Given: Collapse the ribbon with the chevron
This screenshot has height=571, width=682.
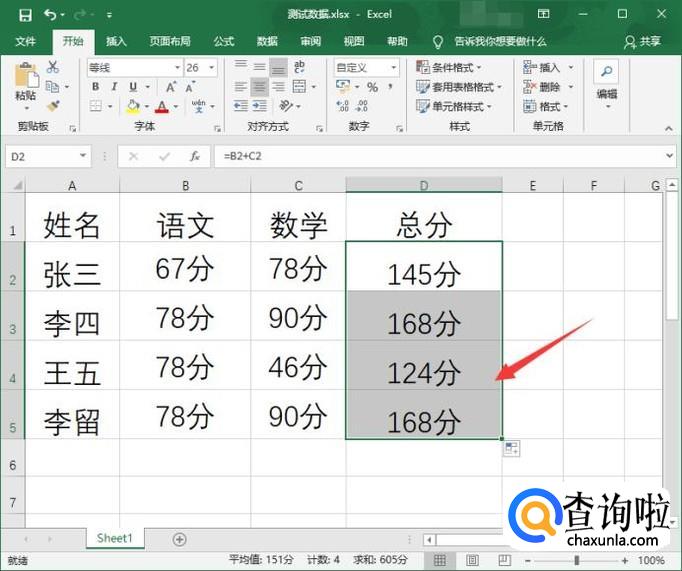Looking at the screenshot, I should tap(669, 128).
